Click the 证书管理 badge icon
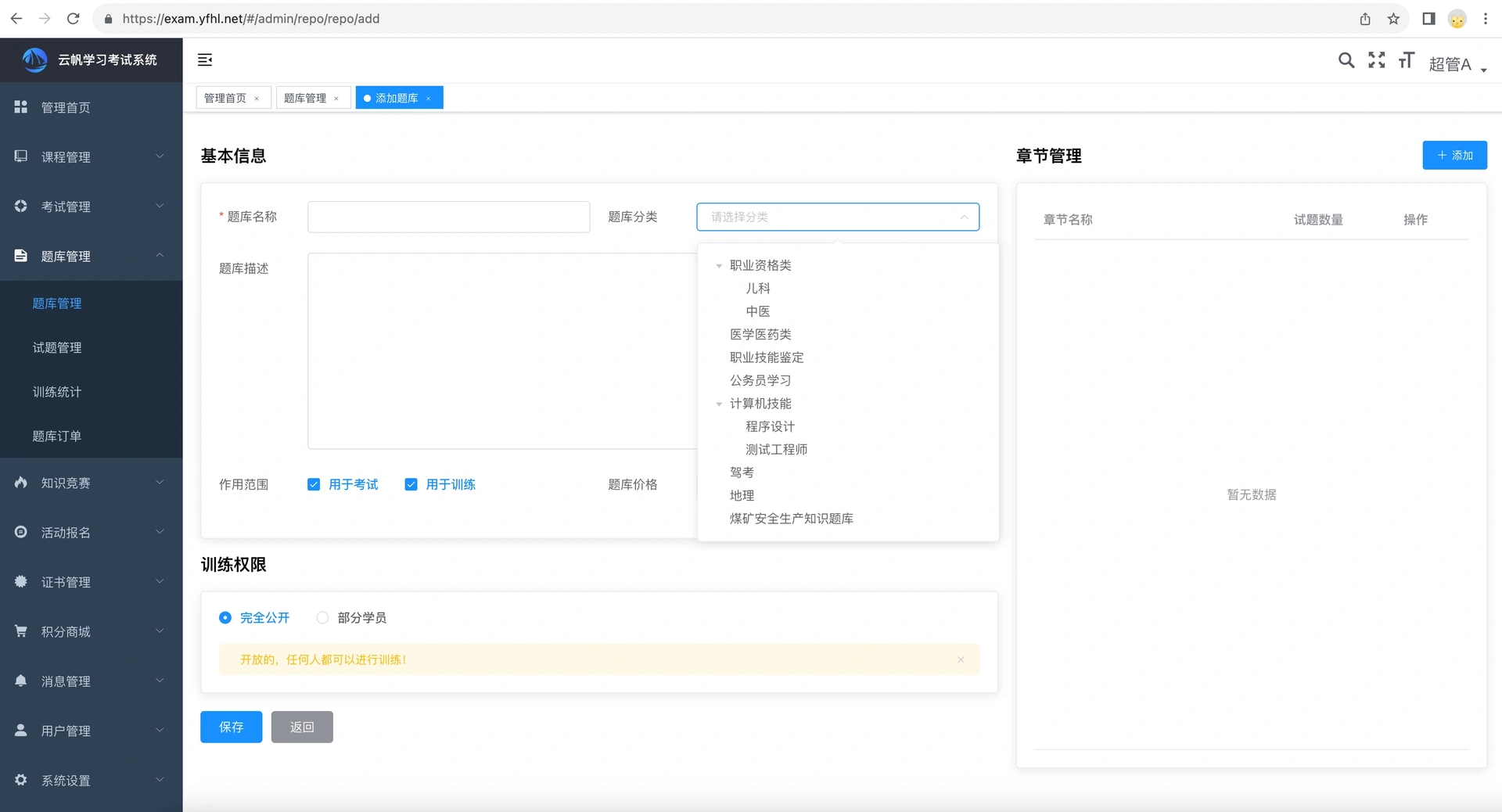1502x812 pixels. coord(21,581)
